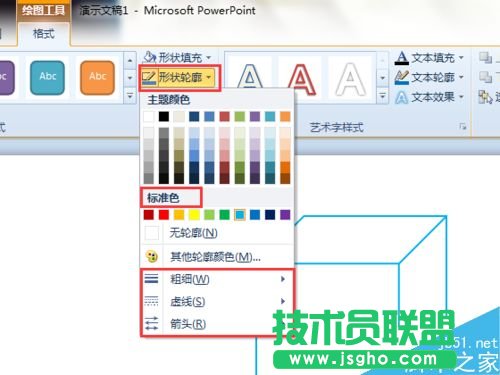500x375 pixels.
Task: Click the arrange send backward icon
Action: (x=485, y=77)
